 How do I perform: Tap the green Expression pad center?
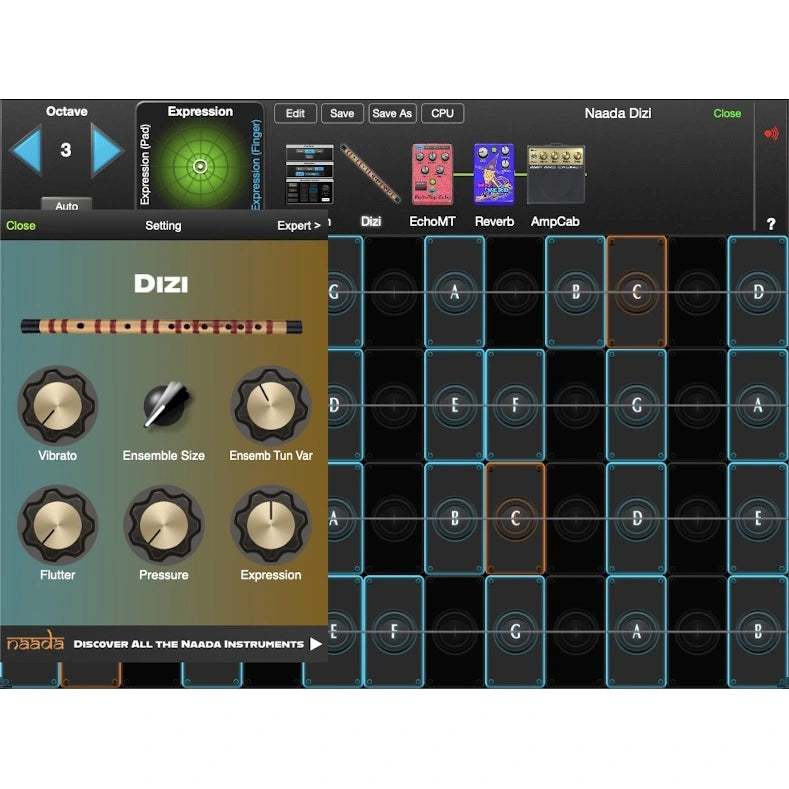pyautogui.click(x=200, y=166)
